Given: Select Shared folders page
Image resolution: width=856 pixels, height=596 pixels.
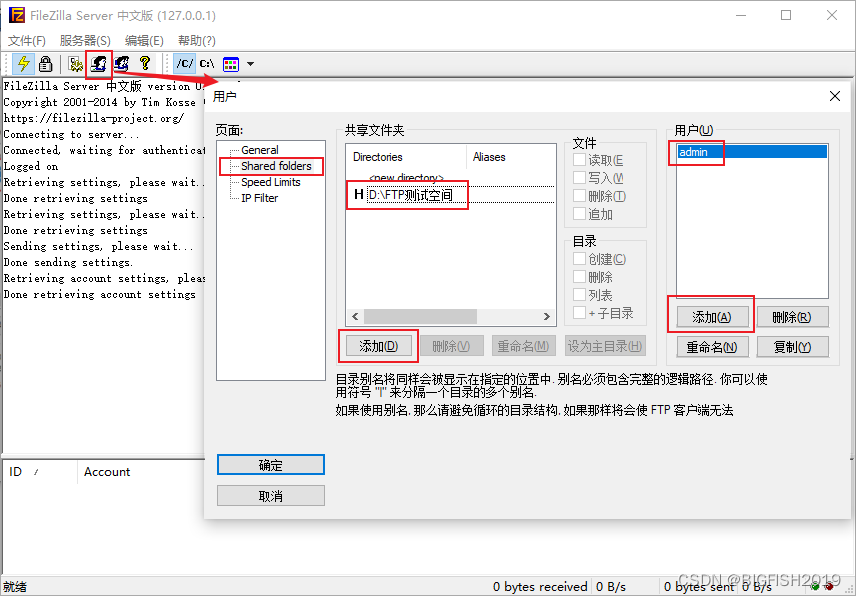Looking at the screenshot, I should click(x=276, y=166).
